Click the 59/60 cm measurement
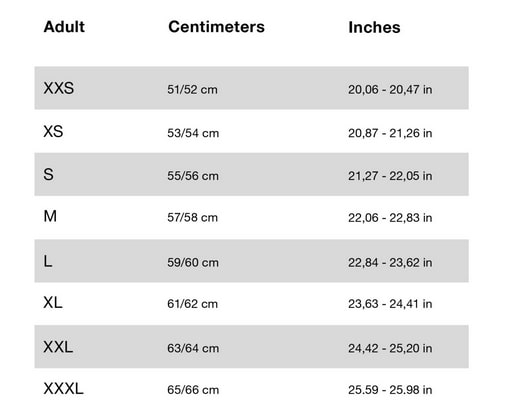This screenshot has width=510, height=417. point(193,262)
